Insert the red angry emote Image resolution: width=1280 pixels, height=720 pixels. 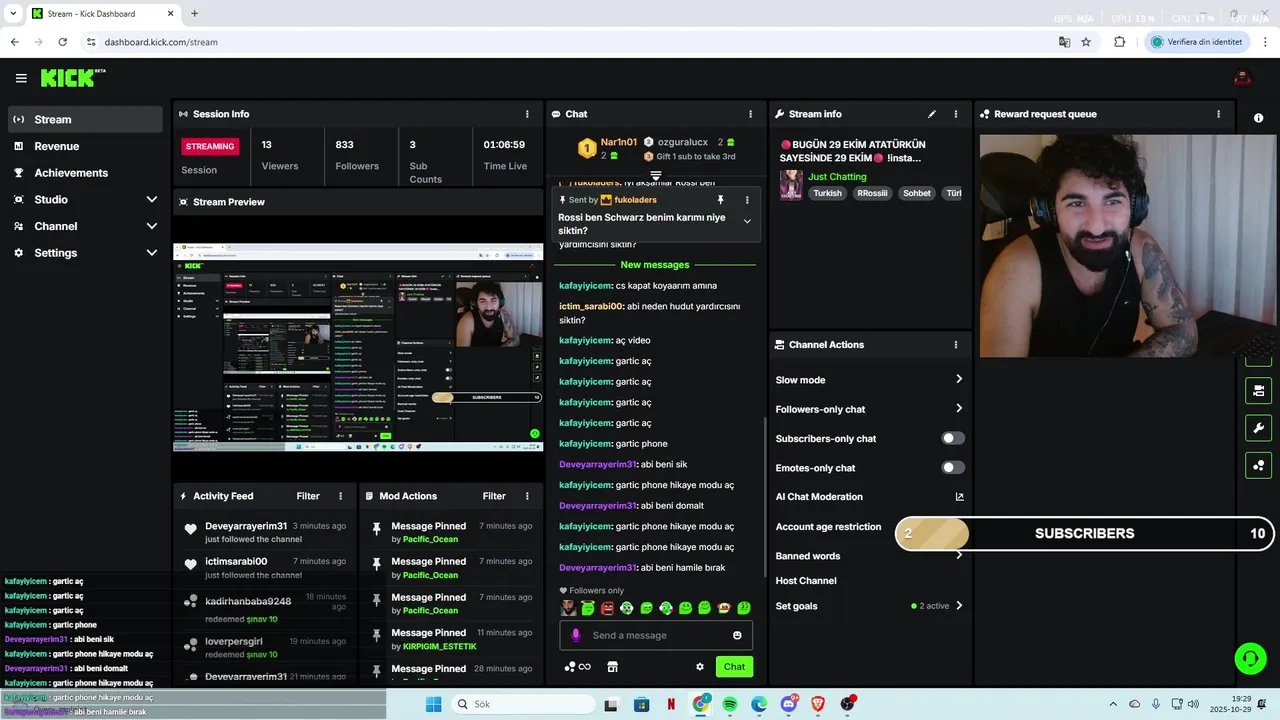[x=607, y=608]
